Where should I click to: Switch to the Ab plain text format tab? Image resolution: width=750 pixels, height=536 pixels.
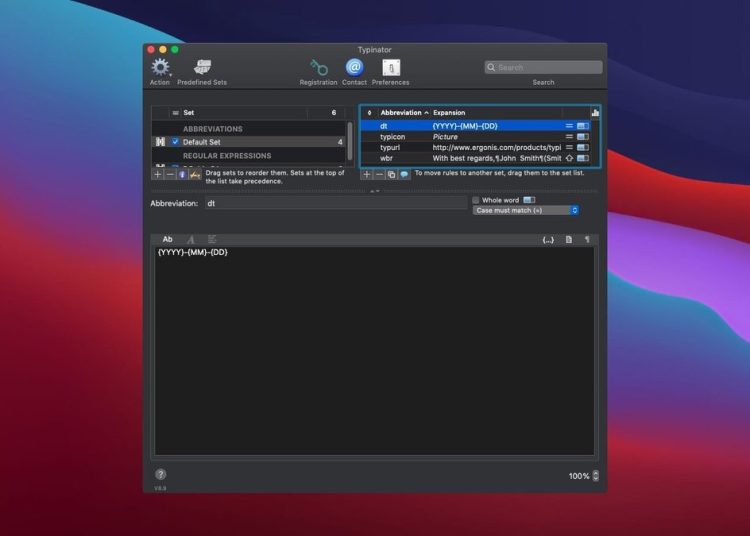pos(168,240)
